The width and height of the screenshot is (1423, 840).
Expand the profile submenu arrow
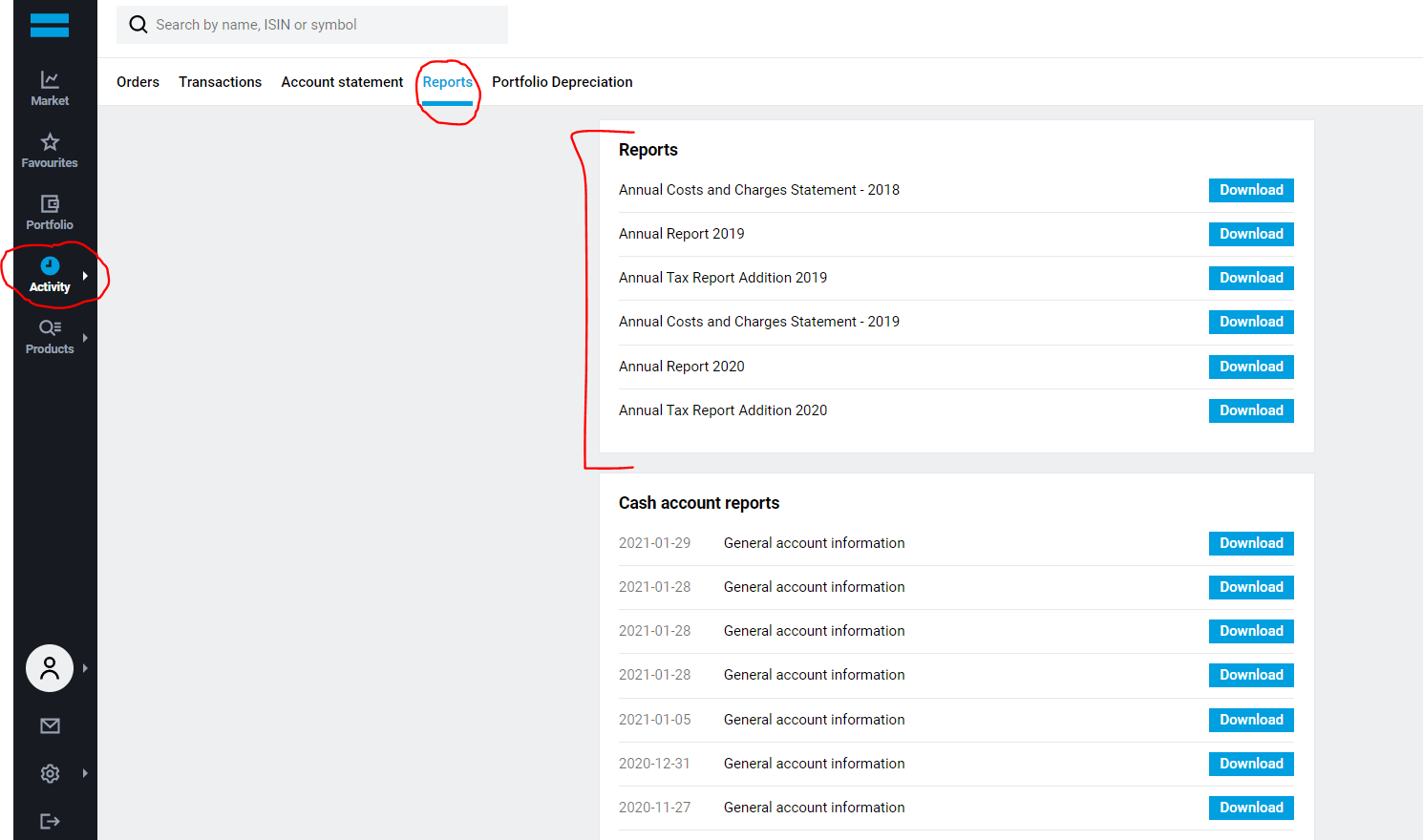[x=85, y=668]
